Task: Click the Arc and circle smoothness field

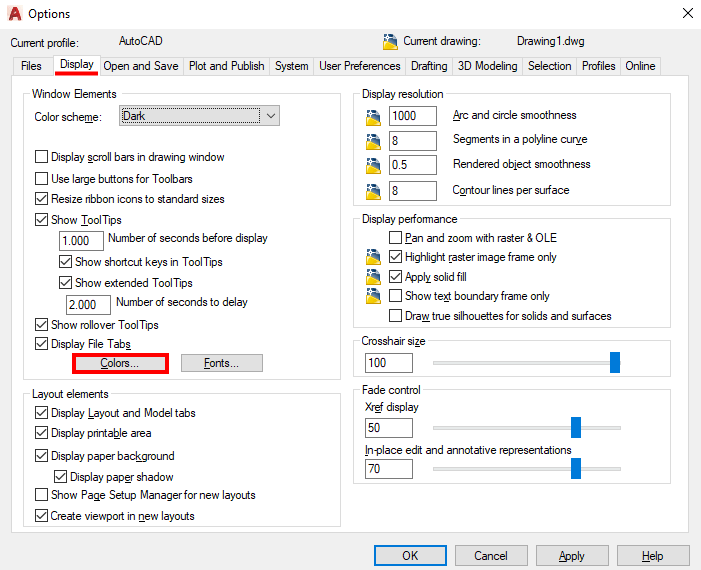Action: click(413, 116)
